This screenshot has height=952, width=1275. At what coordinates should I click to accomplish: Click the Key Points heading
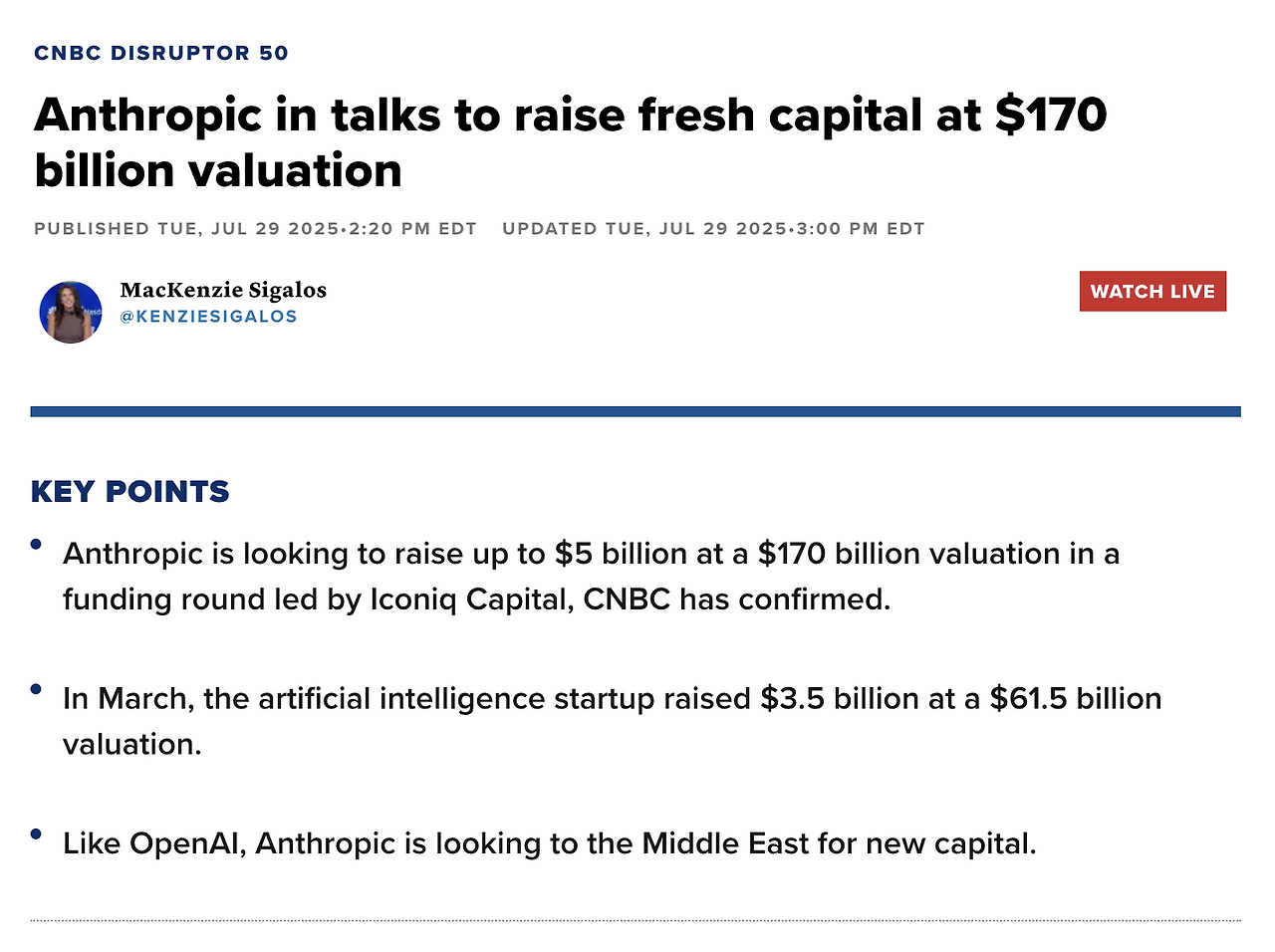point(130,491)
